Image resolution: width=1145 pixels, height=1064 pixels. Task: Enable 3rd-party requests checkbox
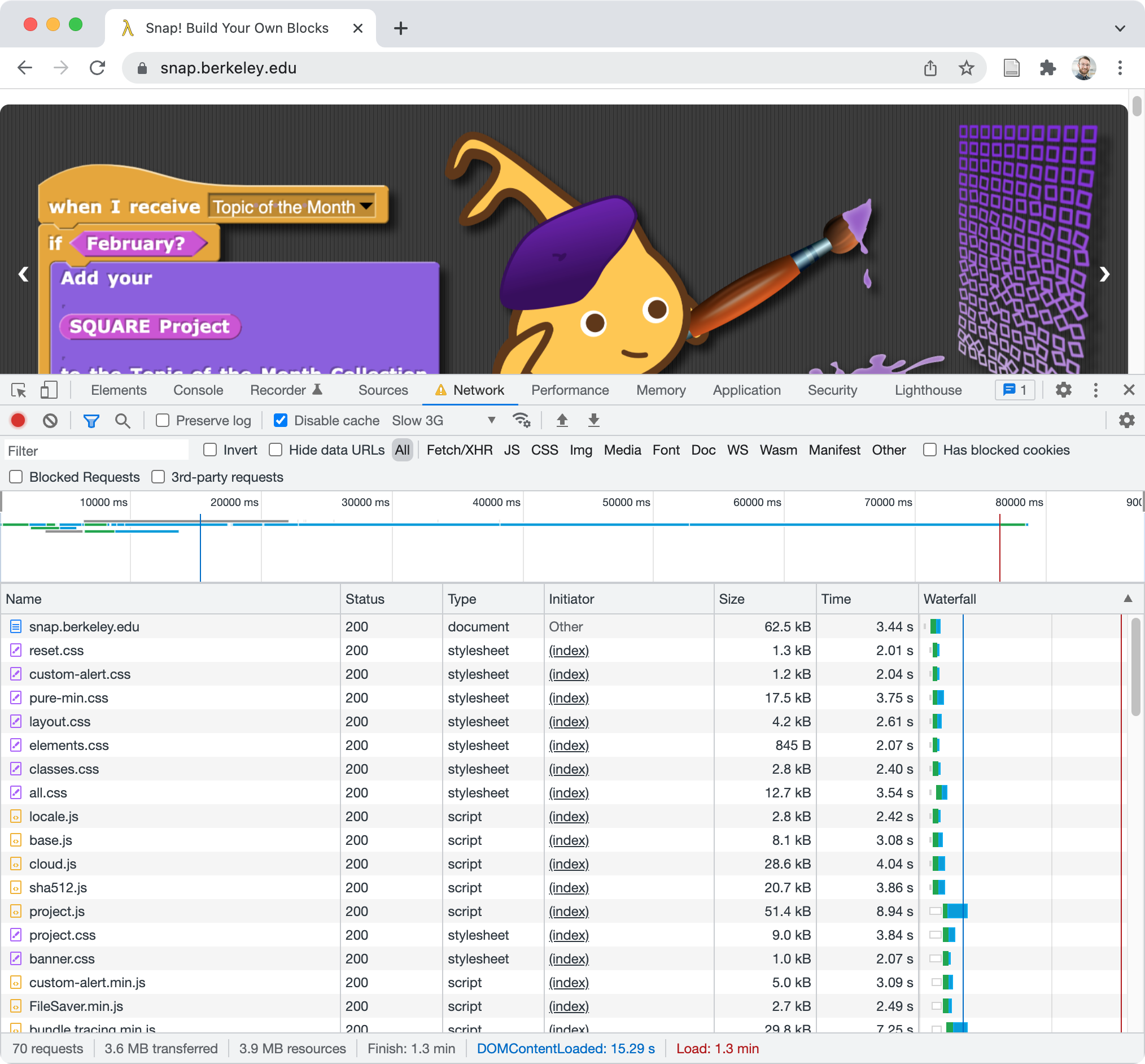click(x=158, y=477)
